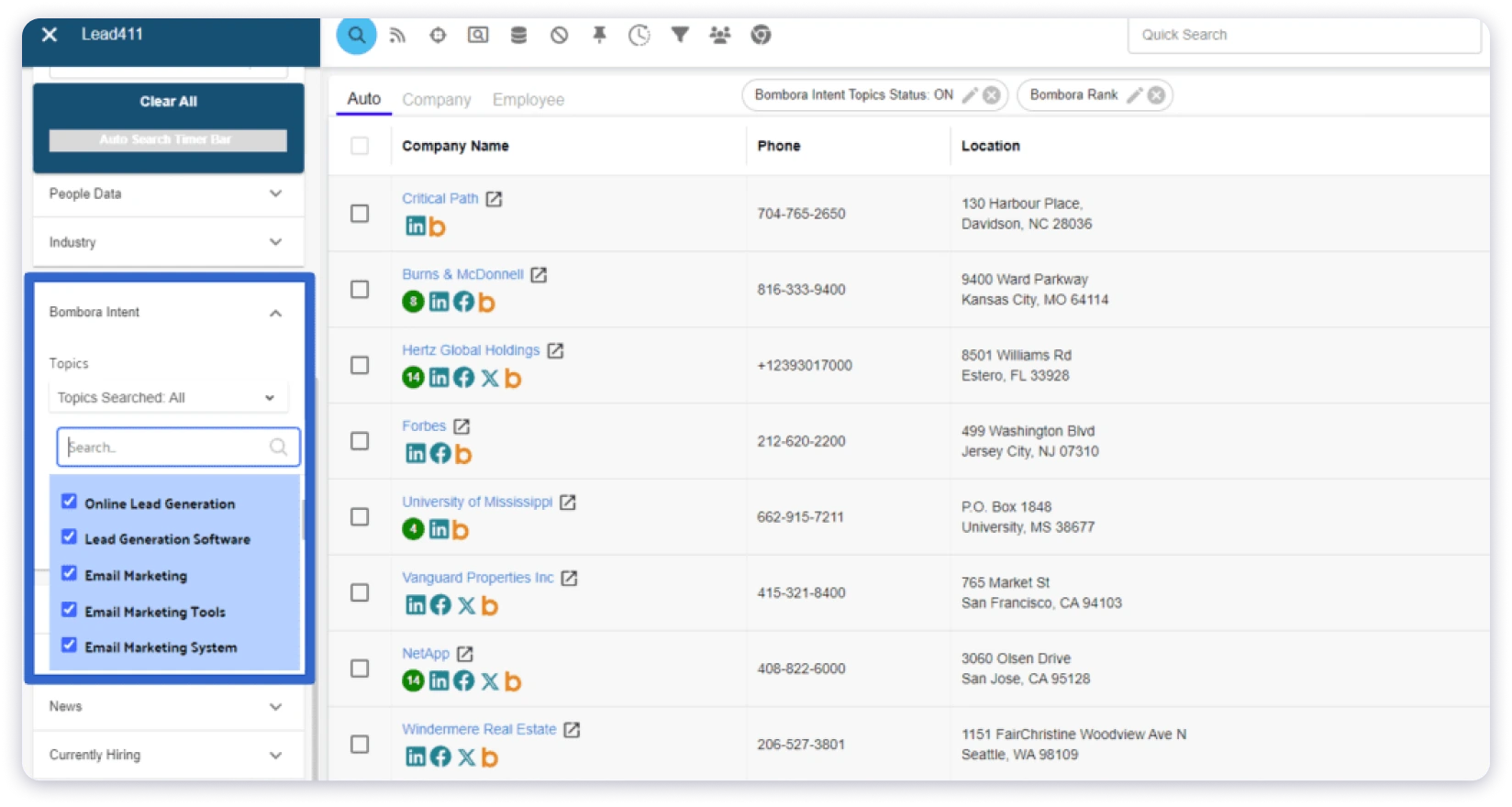
Task: Click the database stack icon
Action: pos(518,35)
